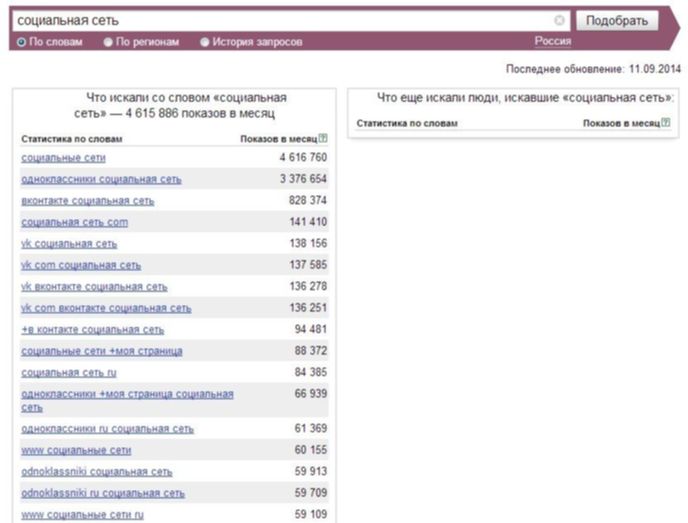Open the 'vk социальная сеть' link
Viewport: 688px width, 523px height.
(x=69, y=244)
